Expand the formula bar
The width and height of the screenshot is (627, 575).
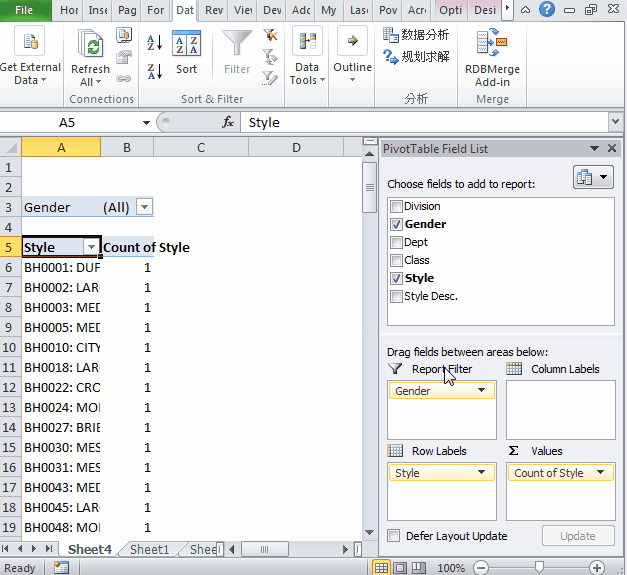coord(615,122)
